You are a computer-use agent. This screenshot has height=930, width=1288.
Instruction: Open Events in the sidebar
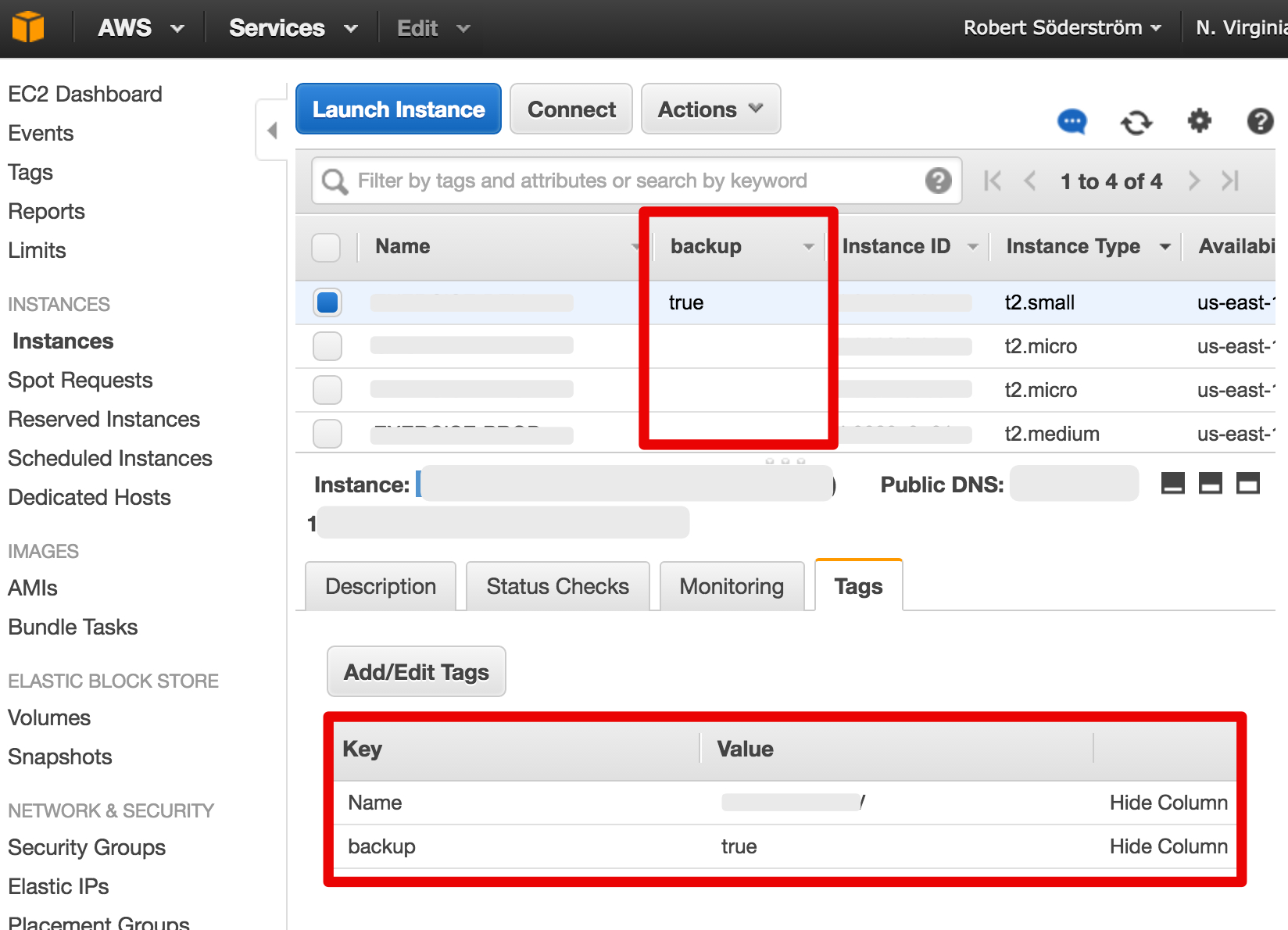41,133
